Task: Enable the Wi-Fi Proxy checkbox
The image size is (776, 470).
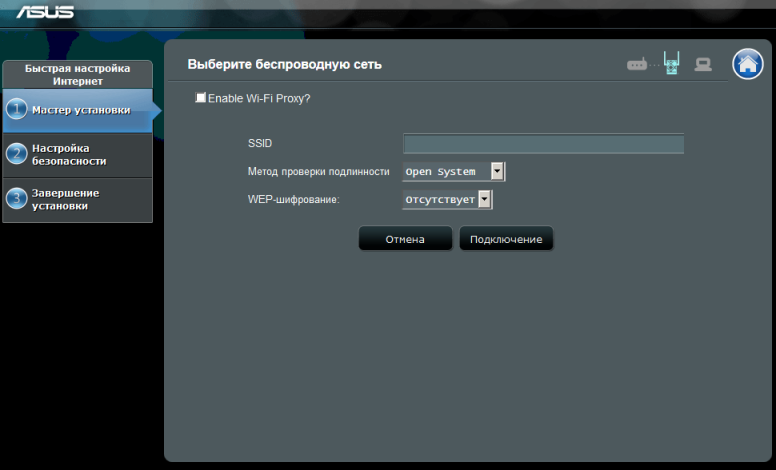Action: [x=200, y=97]
